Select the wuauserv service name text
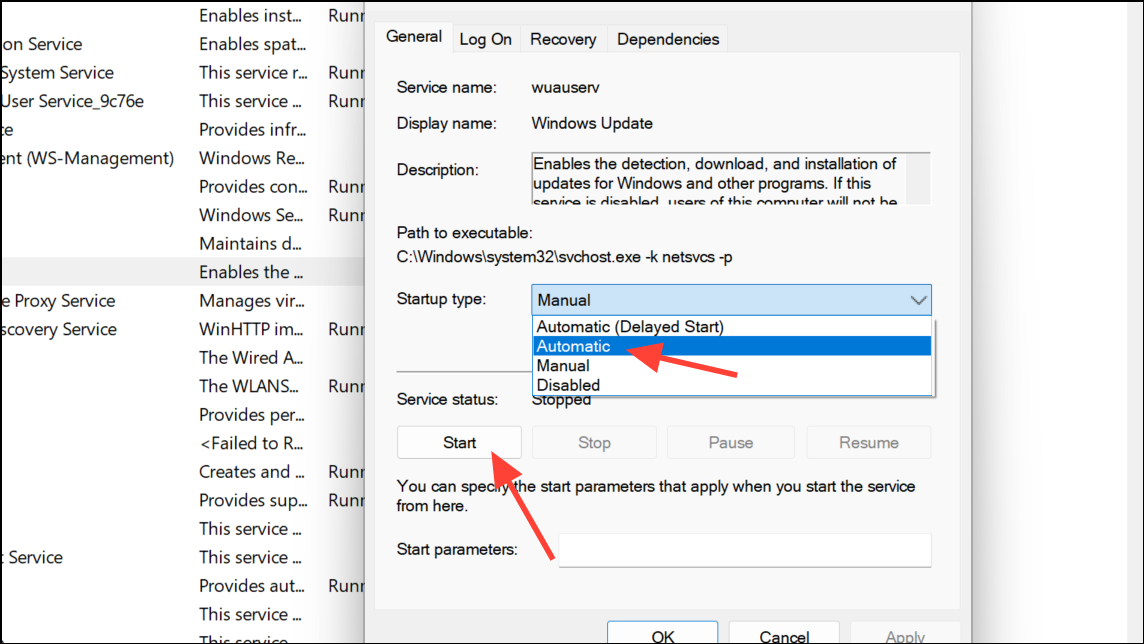 565,88
